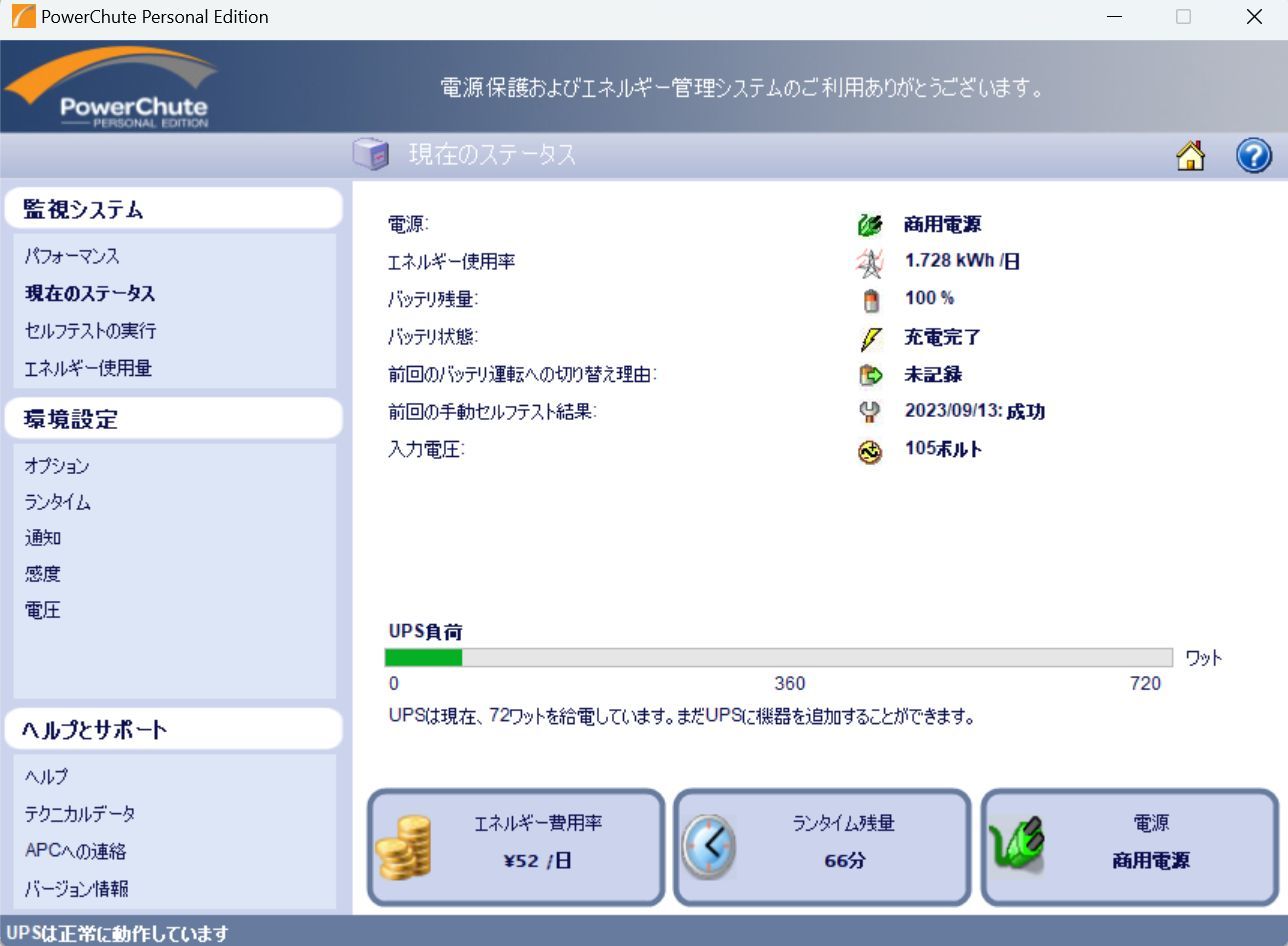This screenshot has width=1288, height=946.
Task: Click the UPS負荷 green load bar
Action: click(x=424, y=657)
